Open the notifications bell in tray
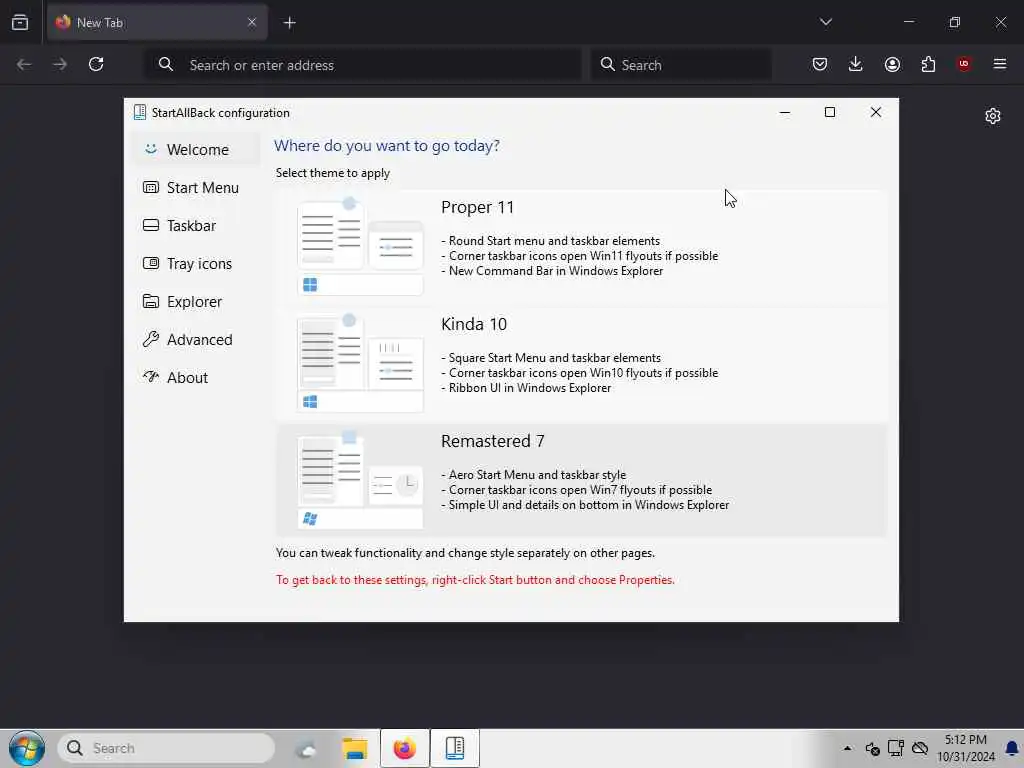Screen dimensions: 1024x768 point(1012,748)
